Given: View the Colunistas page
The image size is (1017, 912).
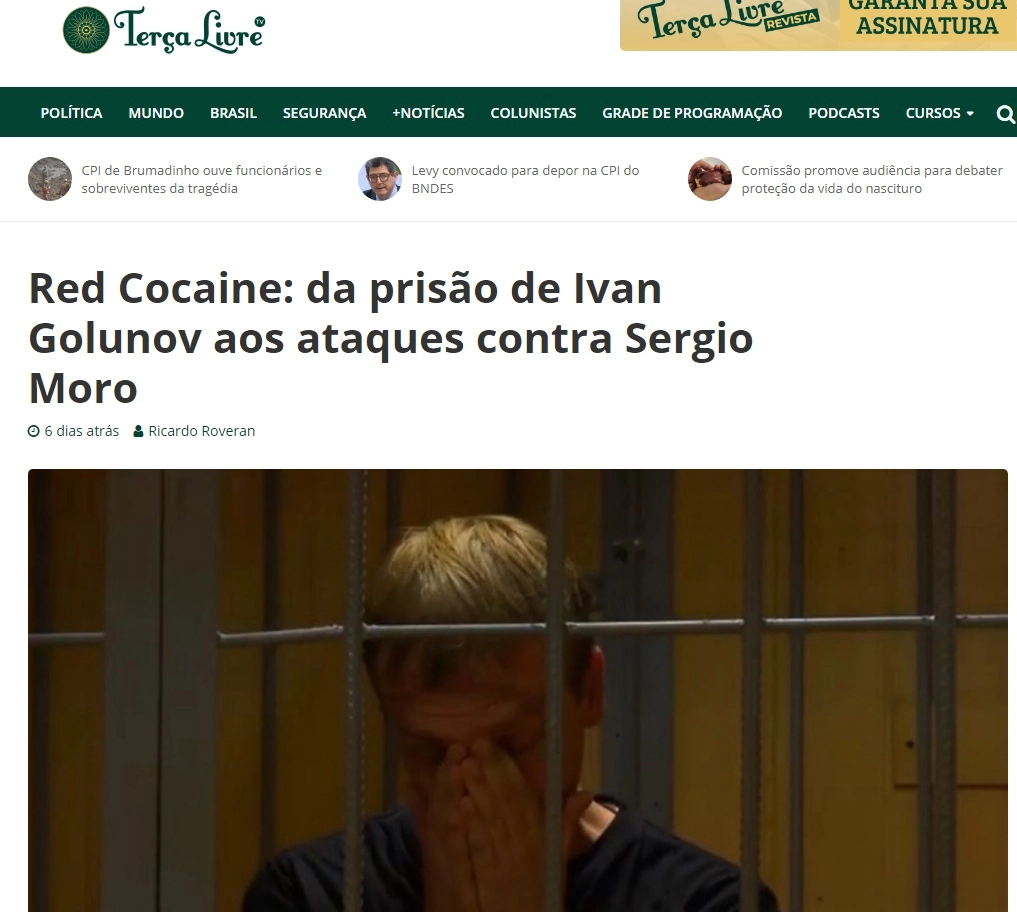Looking at the screenshot, I should tap(533, 113).
